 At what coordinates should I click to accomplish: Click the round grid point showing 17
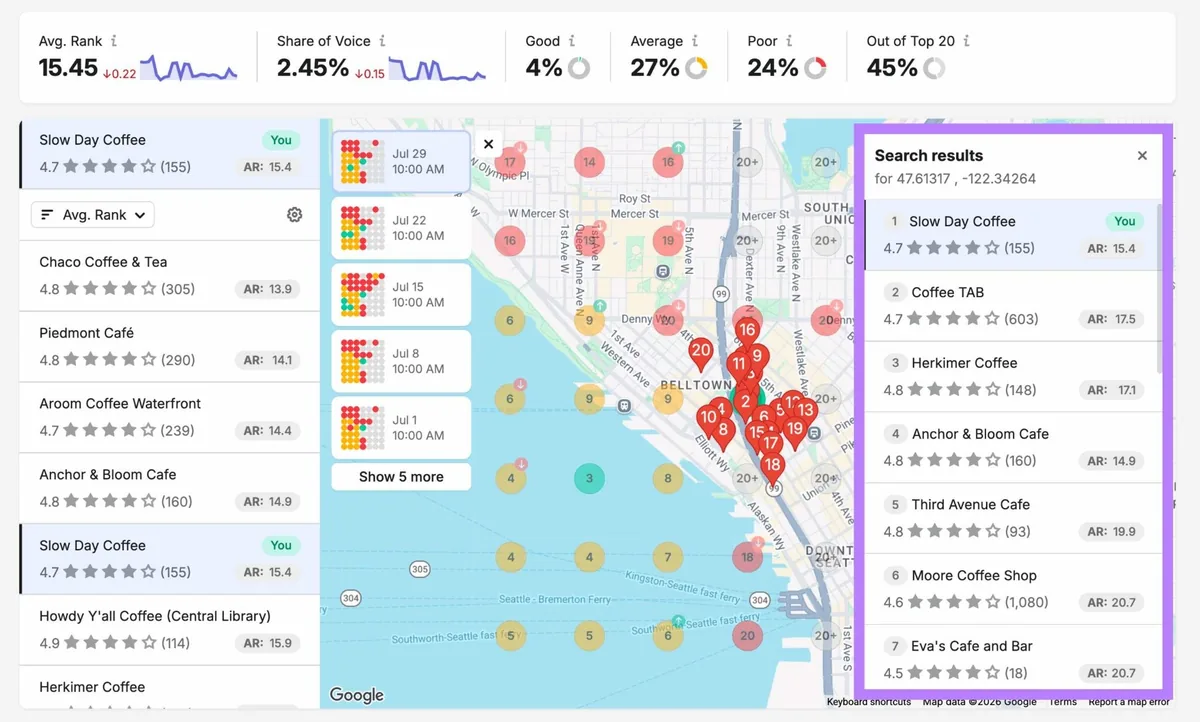click(x=510, y=162)
